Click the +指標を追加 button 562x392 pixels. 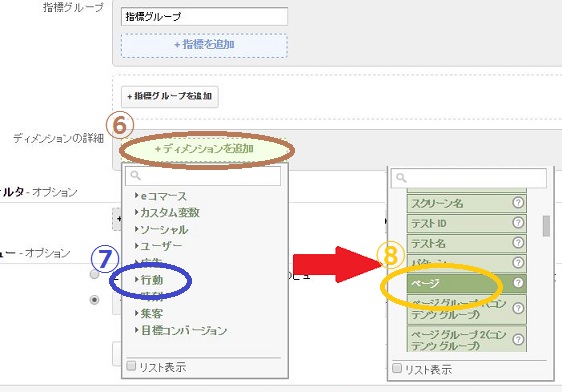point(204,45)
